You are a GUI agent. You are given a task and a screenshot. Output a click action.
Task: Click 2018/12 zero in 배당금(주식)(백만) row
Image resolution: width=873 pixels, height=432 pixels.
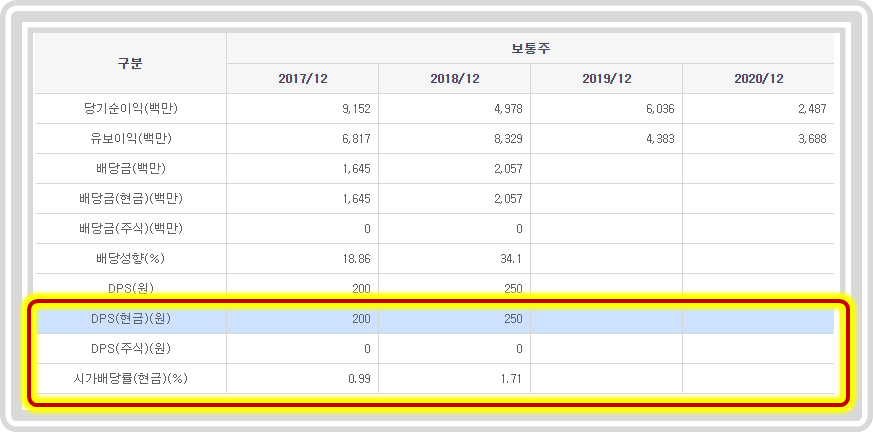click(519, 229)
